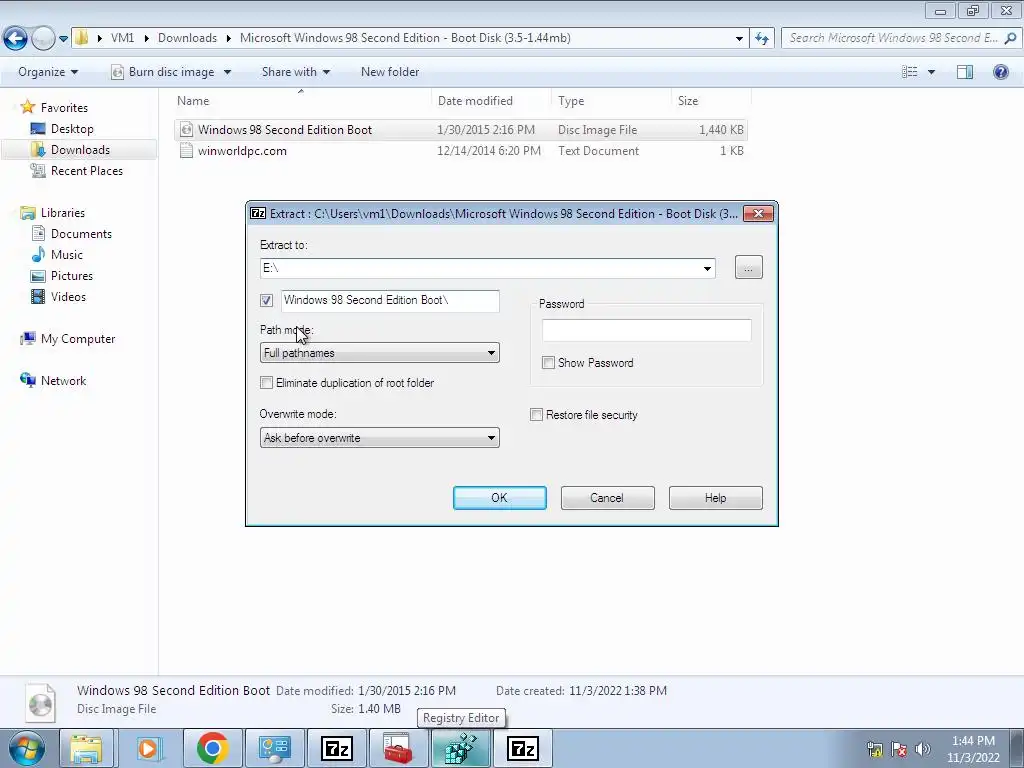Uncheck the Windows 98 Second Edition Boot subfolder checkbox
The height and width of the screenshot is (768, 1024).
coord(266,300)
